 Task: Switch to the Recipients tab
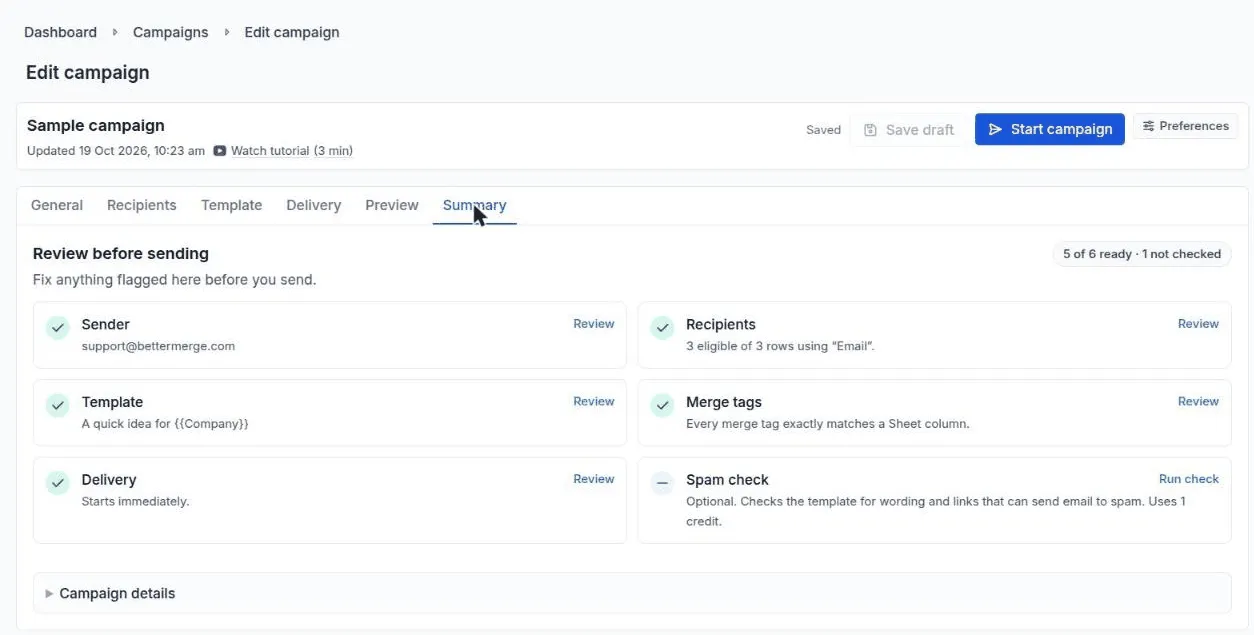coord(142,205)
